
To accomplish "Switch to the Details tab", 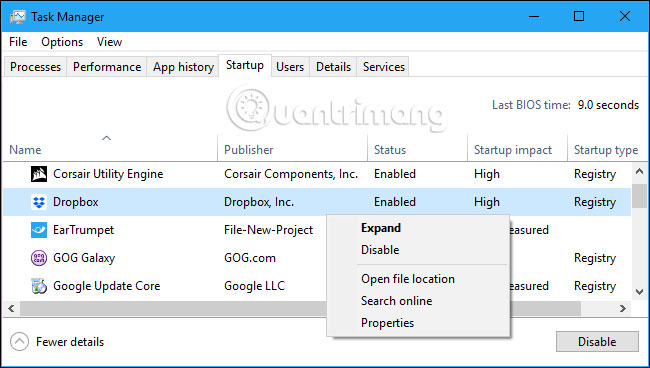I will [333, 67].
